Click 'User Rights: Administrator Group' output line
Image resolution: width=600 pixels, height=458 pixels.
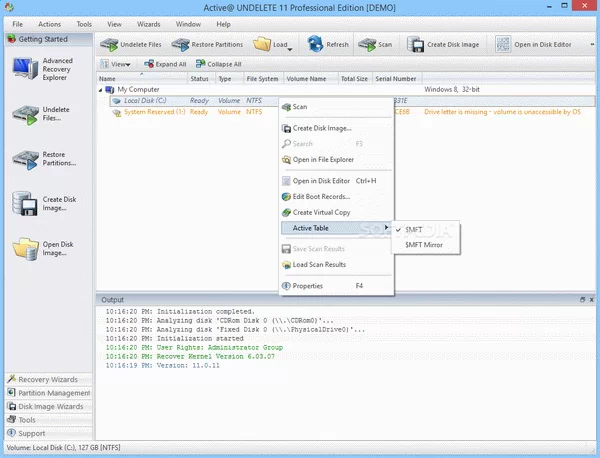click(x=194, y=347)
